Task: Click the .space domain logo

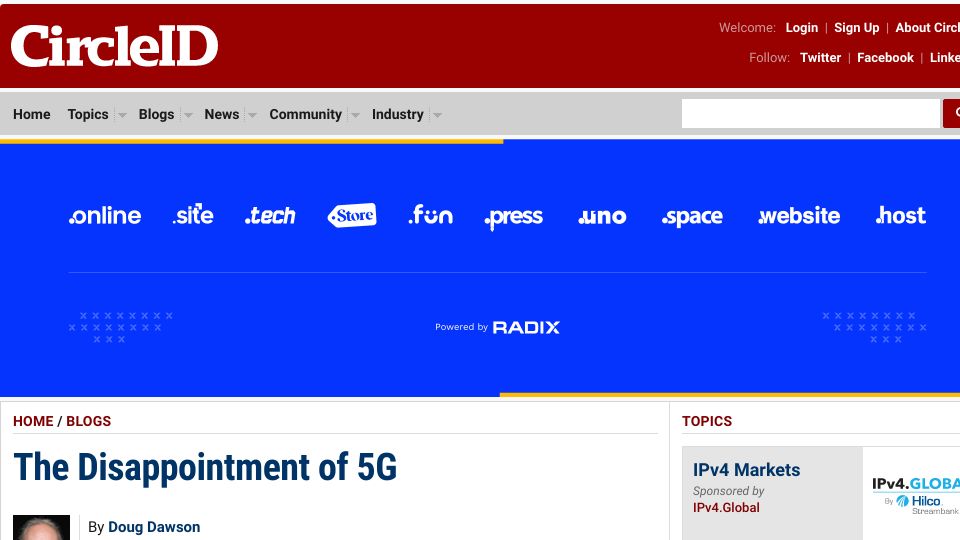Action: 692,217
